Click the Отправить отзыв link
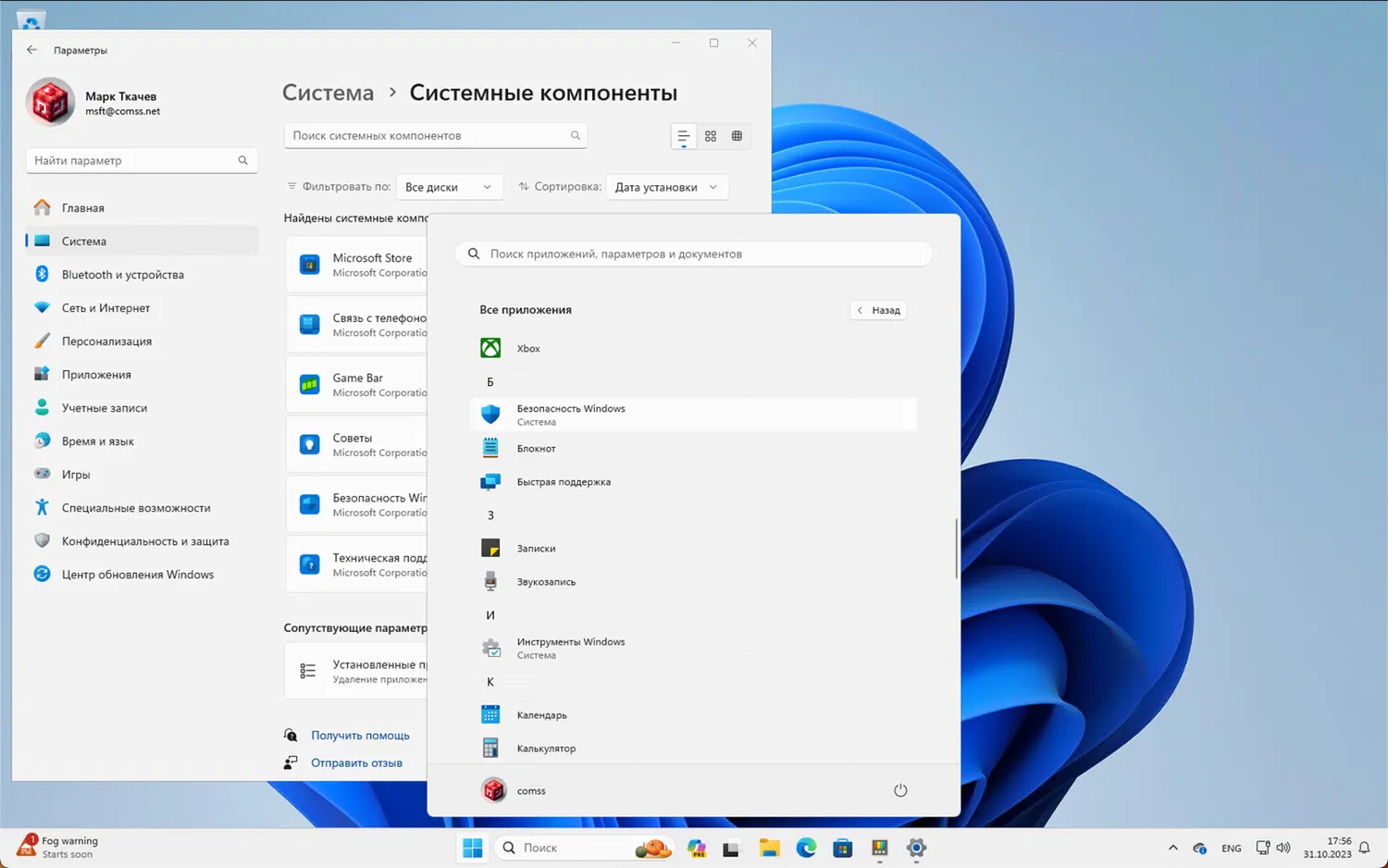Viewport: 1388px width, 868px height. pos(356,763)
